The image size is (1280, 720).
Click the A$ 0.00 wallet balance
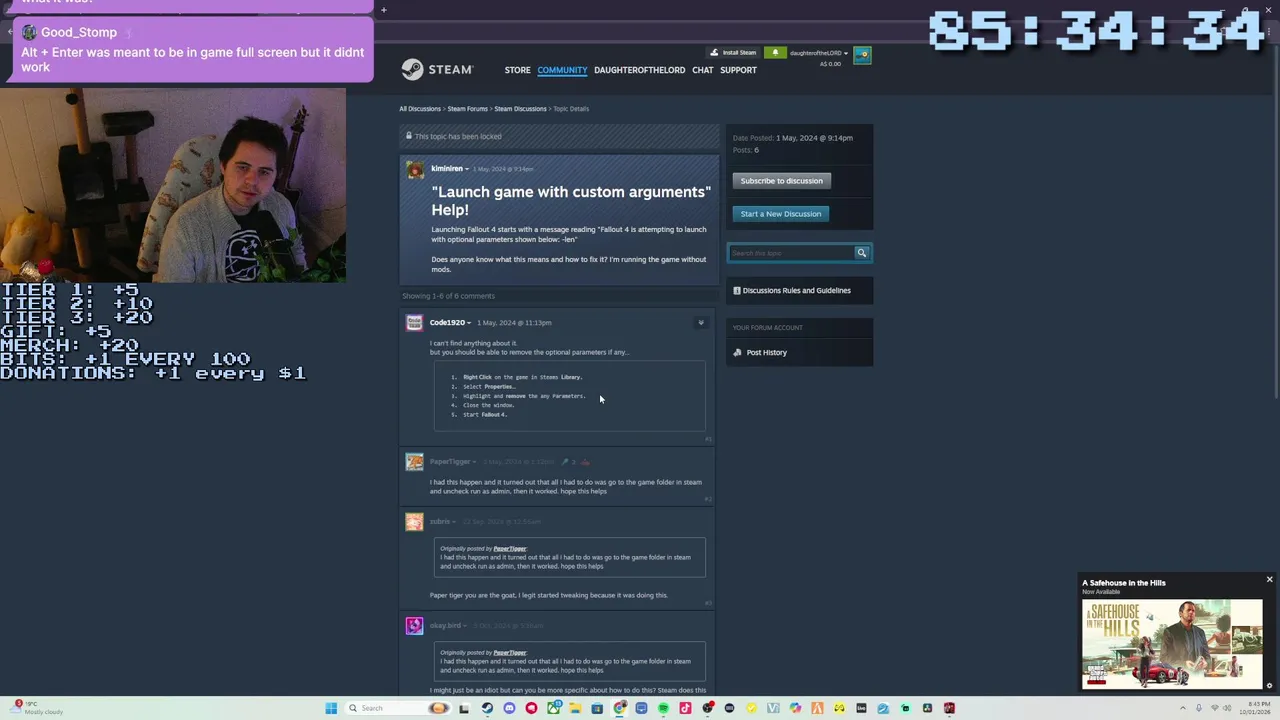(830, 64)
